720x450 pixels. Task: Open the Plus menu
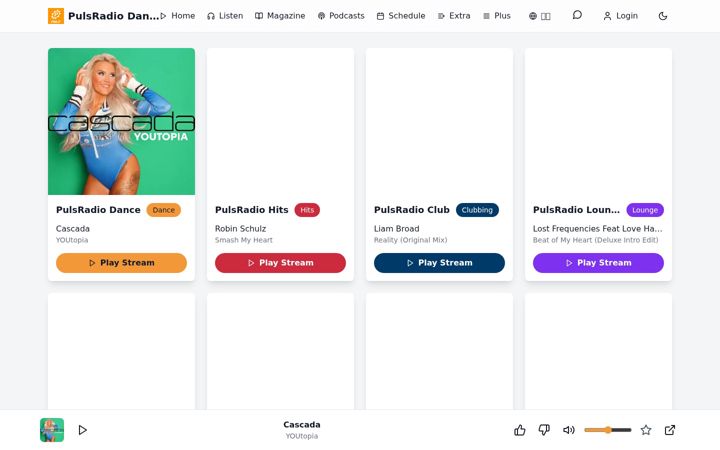pos(497,16)
